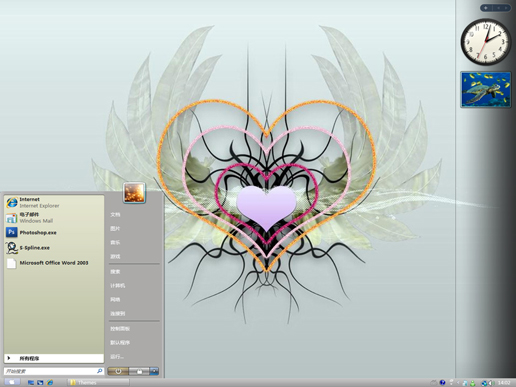This screenshot has width=516, height=387.
Task: Open Internet Explorer from the quick launch
Action: 50,382
